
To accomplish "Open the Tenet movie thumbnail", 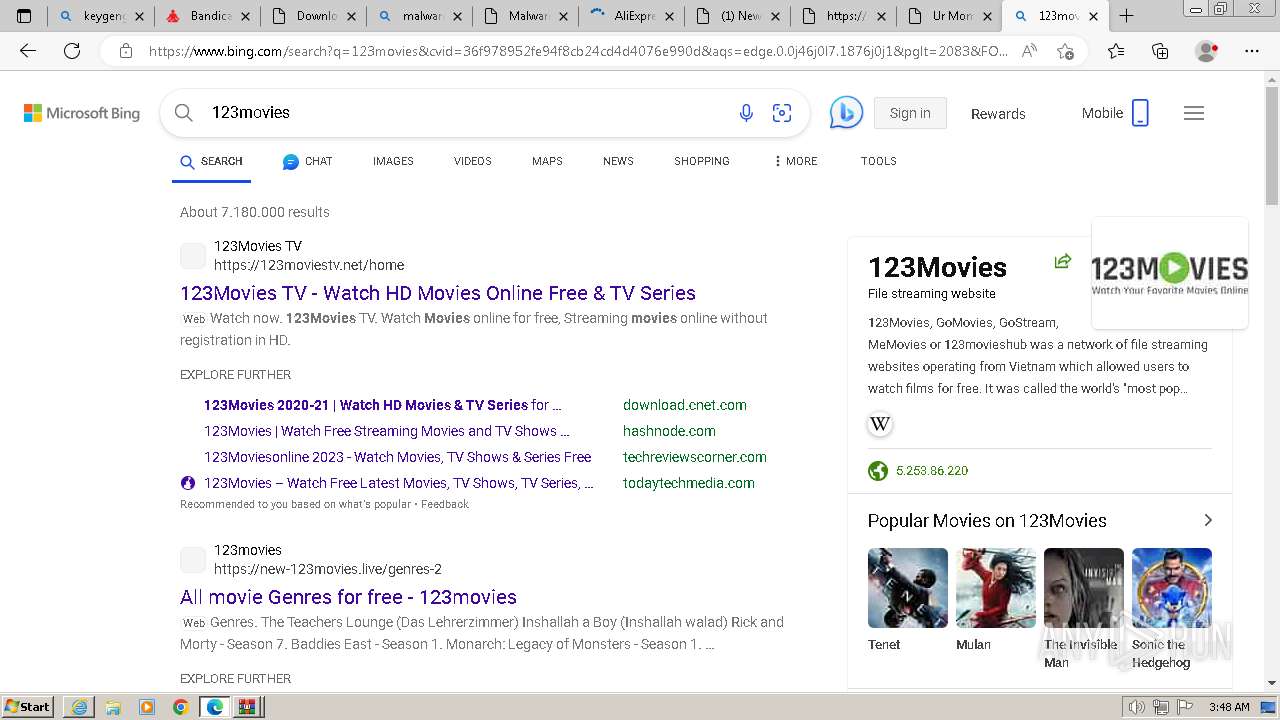I will [x=908, y=588].
